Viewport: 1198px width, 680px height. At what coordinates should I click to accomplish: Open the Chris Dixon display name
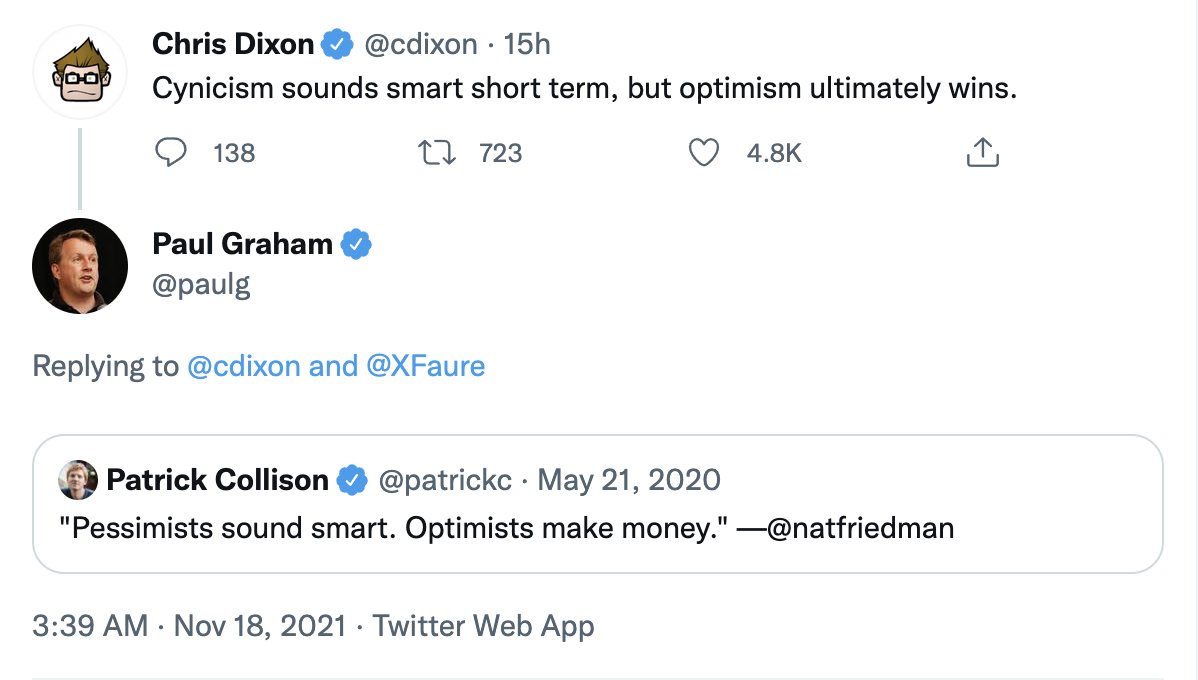tap(233, 45)
